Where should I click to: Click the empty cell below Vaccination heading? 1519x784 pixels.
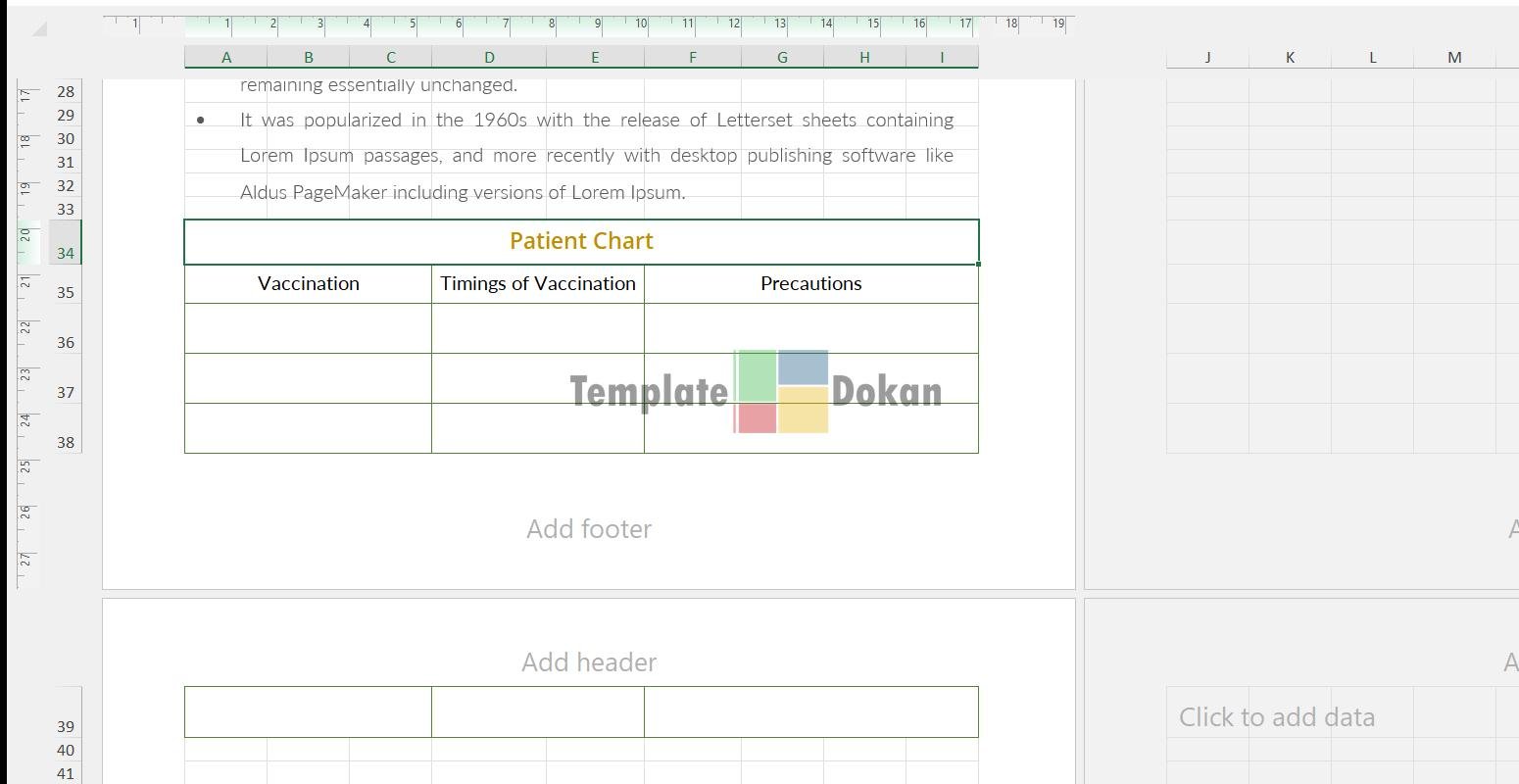pyautogui.click(x=308, y=328)
